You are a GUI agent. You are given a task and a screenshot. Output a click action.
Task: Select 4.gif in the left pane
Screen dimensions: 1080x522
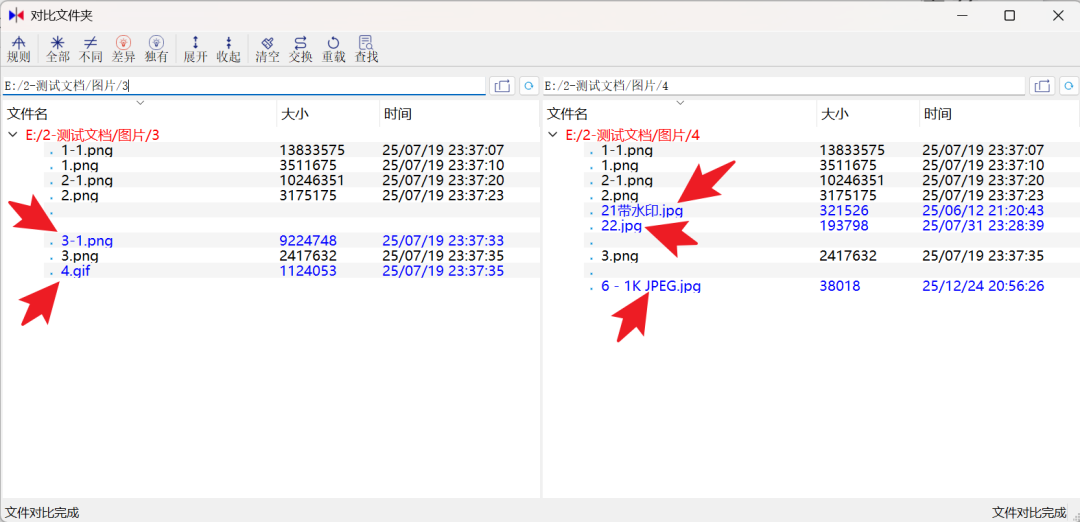(76, 271)
